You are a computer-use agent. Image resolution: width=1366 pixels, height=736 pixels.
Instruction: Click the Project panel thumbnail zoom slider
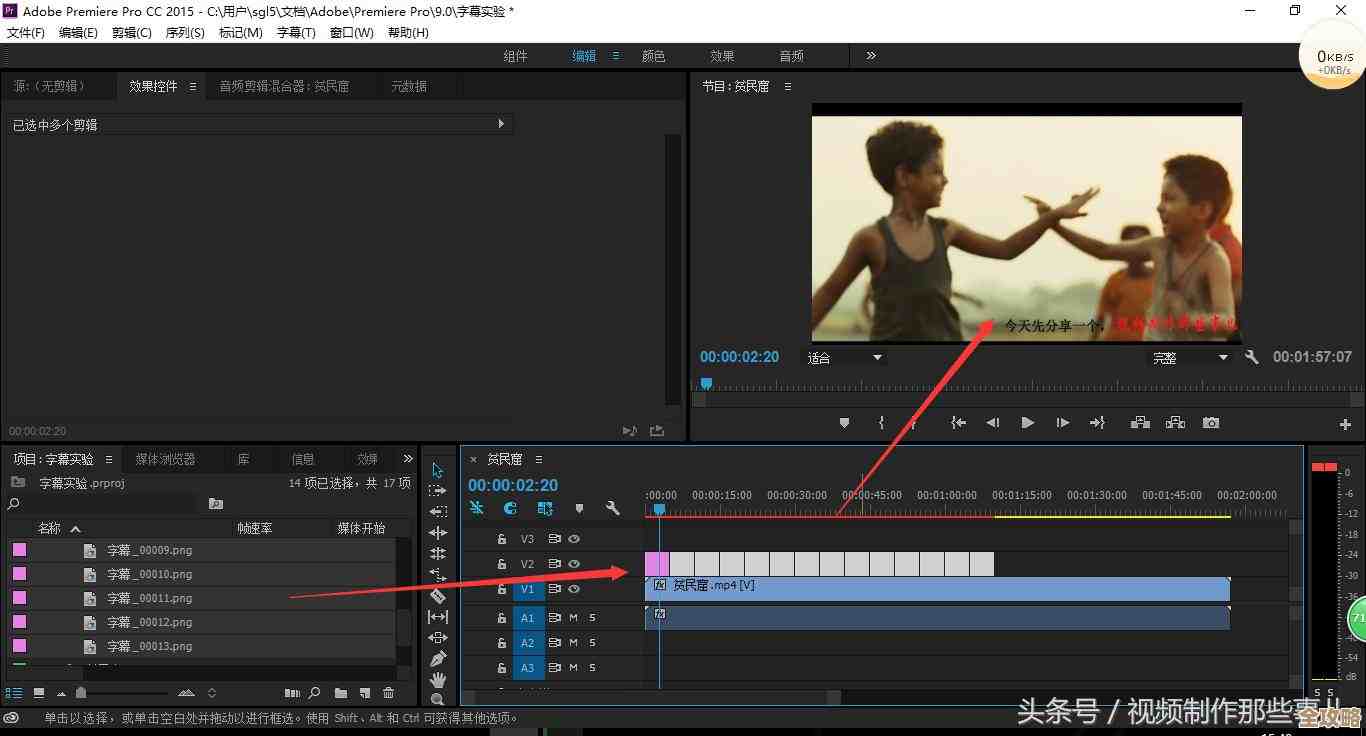tap(81, 693)
